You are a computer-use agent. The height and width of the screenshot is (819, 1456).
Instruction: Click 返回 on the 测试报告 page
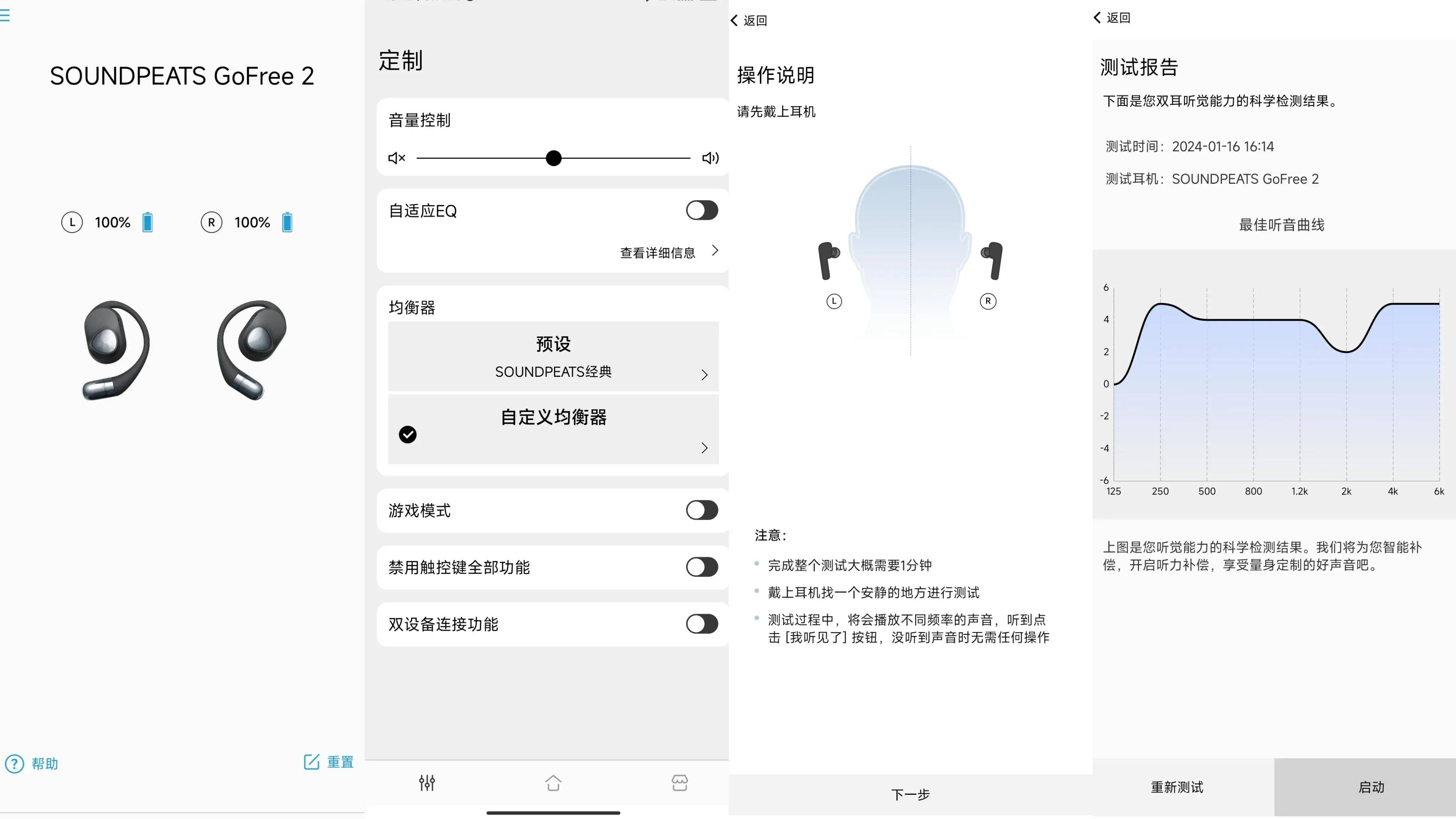coord(1118,17)
